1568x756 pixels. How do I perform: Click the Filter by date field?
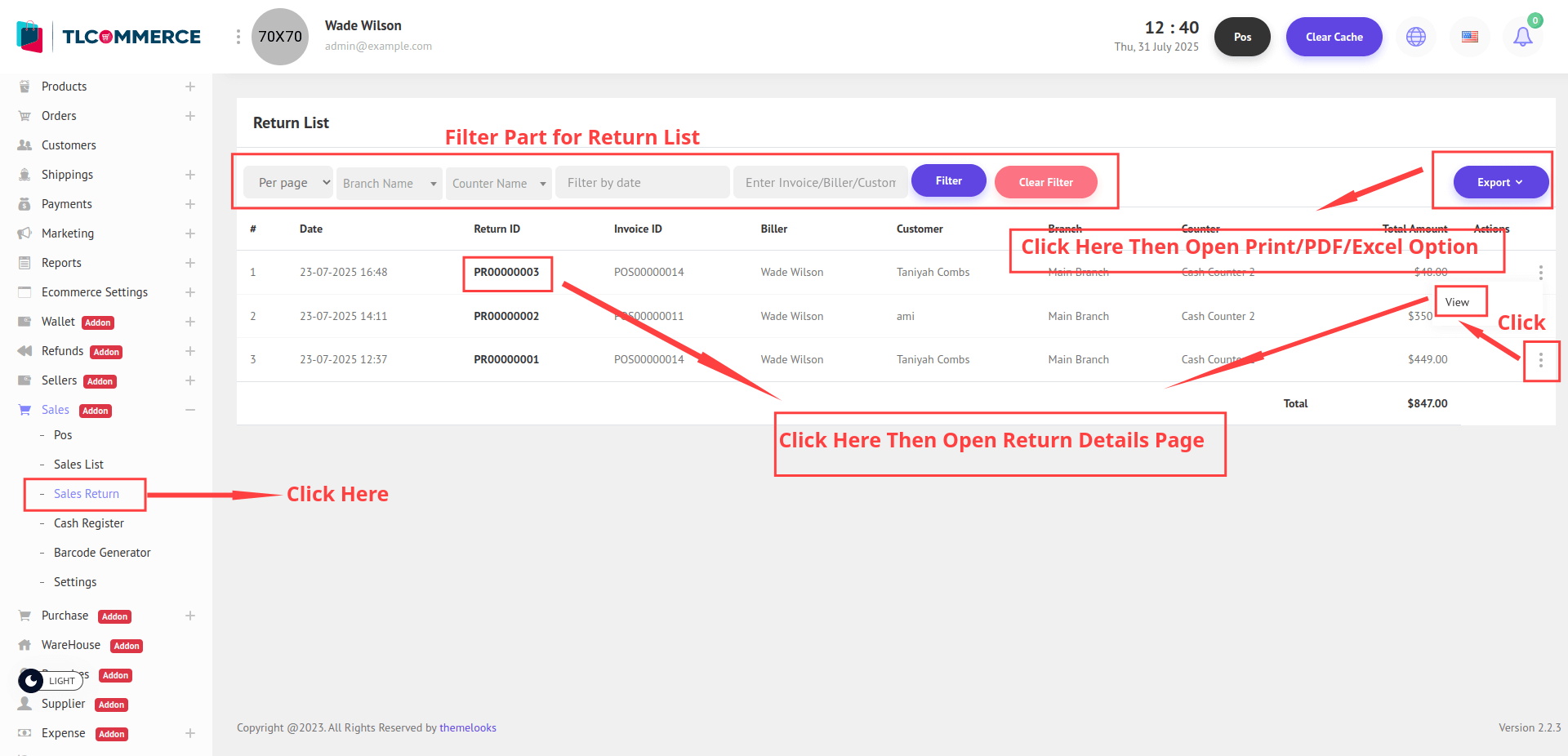pyautogui.click(x=642, y=183)
